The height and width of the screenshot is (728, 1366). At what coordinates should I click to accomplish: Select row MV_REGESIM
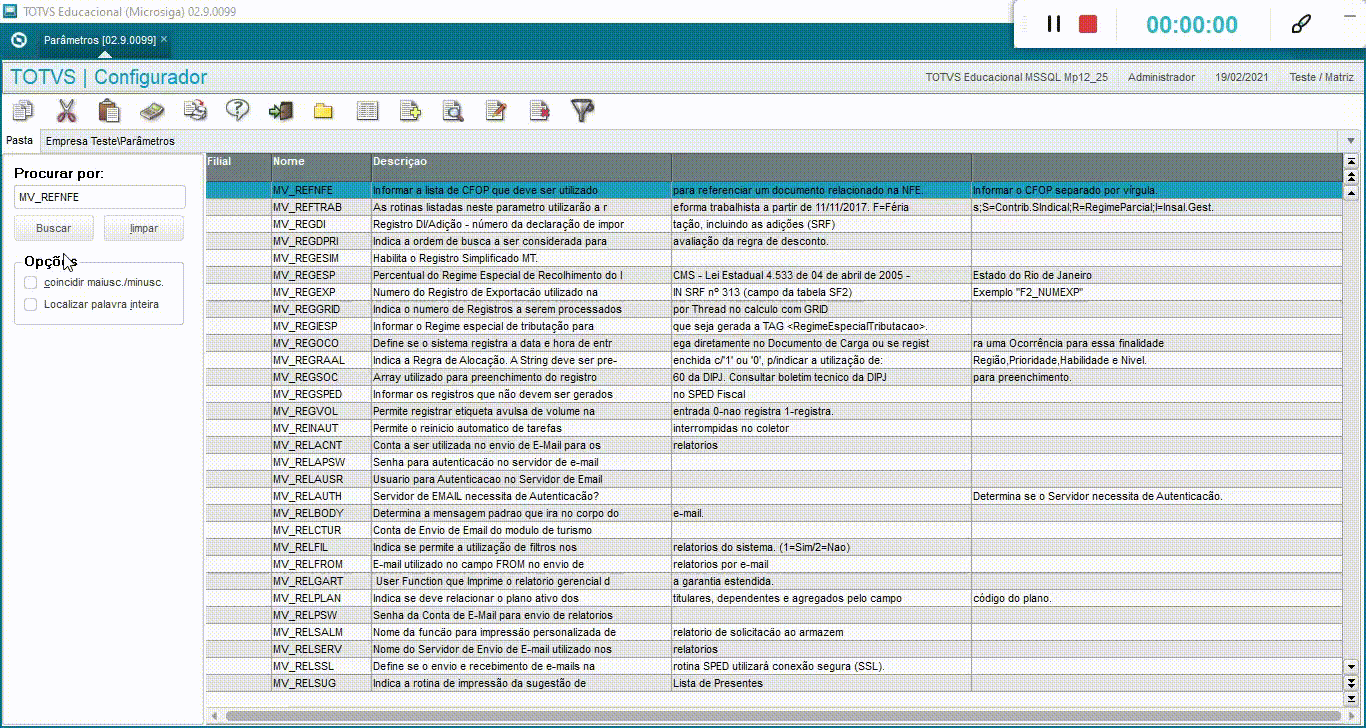774,258
